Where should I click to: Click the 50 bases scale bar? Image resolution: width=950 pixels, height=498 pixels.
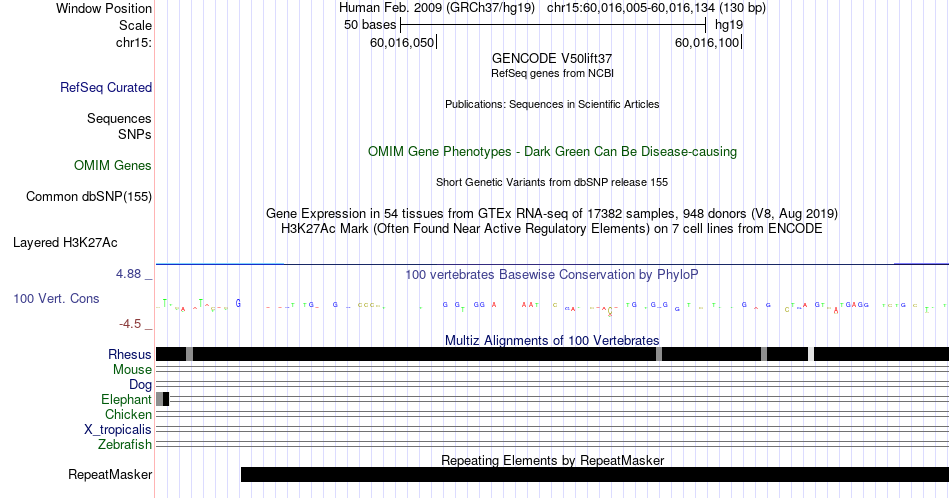[553, 25]
